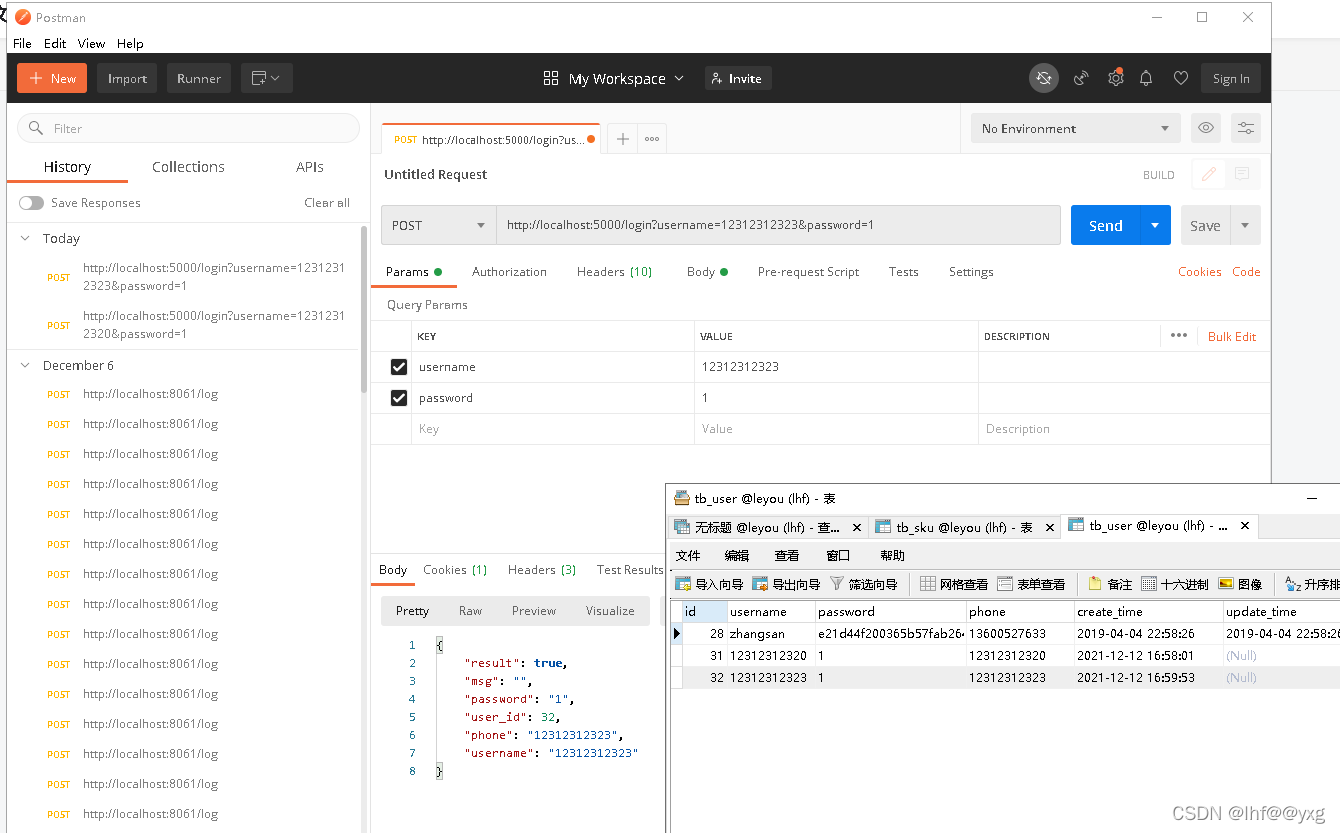This screenshot has height=833, width=1340.
Task: Open the Import dialog
Action: (127, 78)
